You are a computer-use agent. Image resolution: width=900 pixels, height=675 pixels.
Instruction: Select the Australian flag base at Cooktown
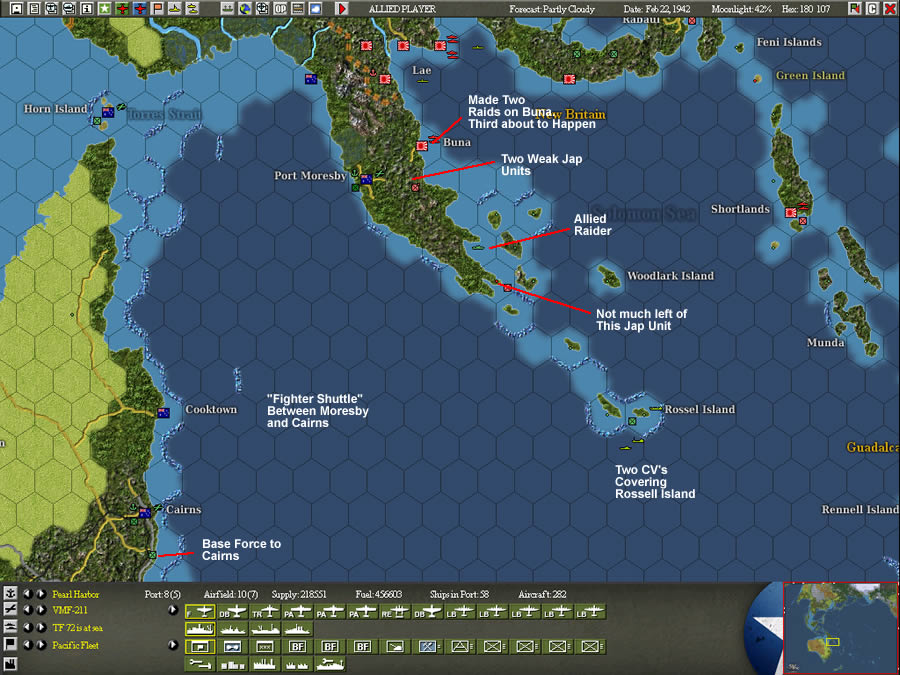point(164,413)
